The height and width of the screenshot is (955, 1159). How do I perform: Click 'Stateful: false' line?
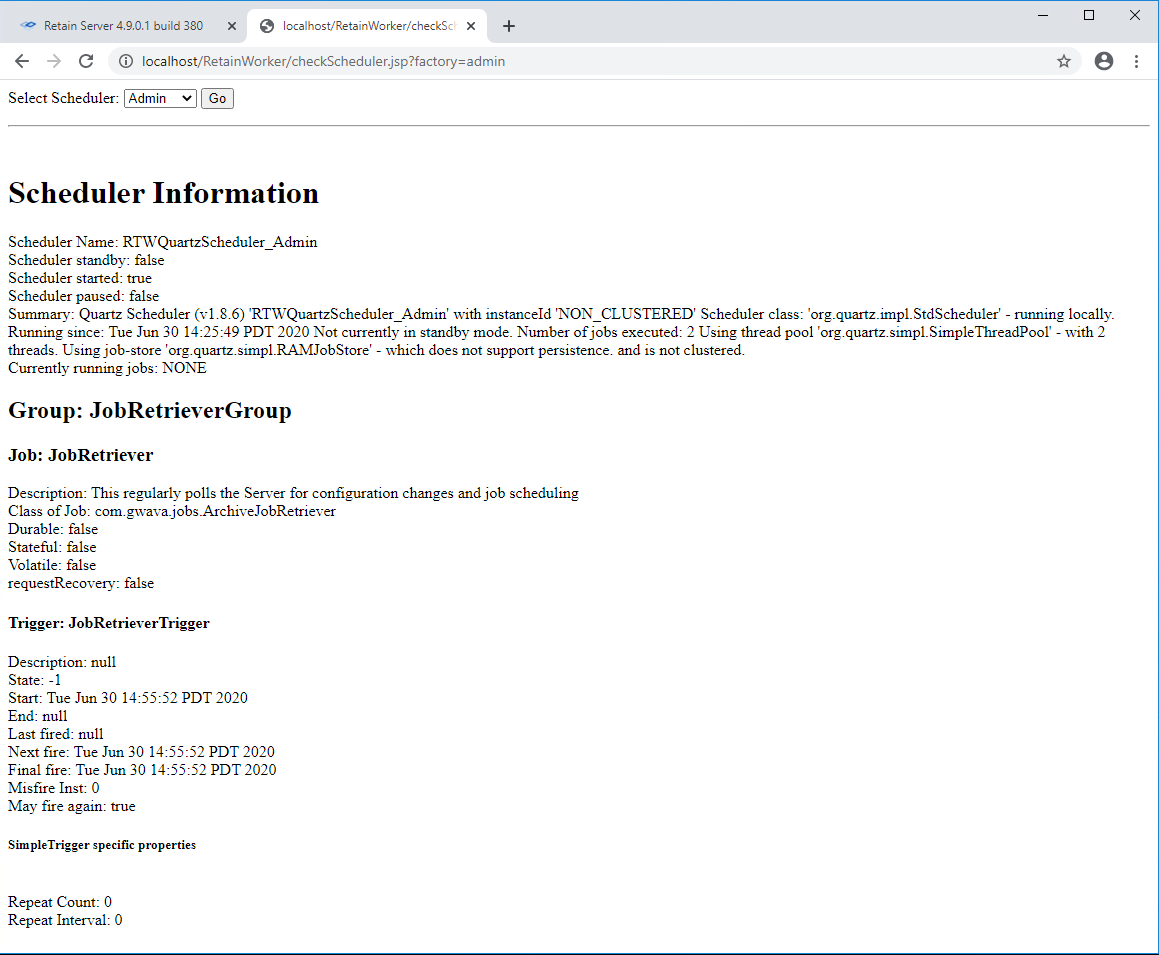[52, 547]
